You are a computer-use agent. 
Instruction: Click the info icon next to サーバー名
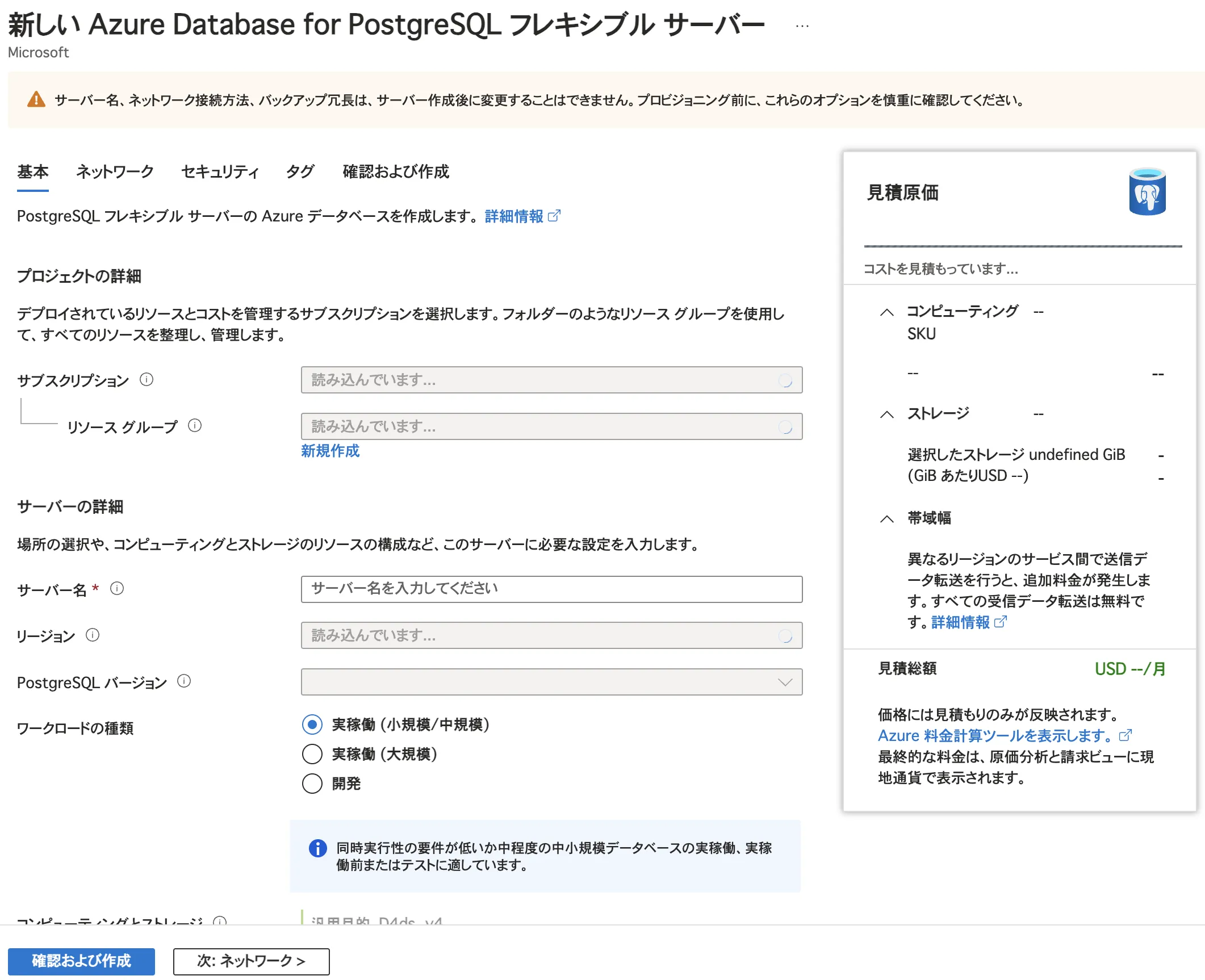(x=118, y=589)
